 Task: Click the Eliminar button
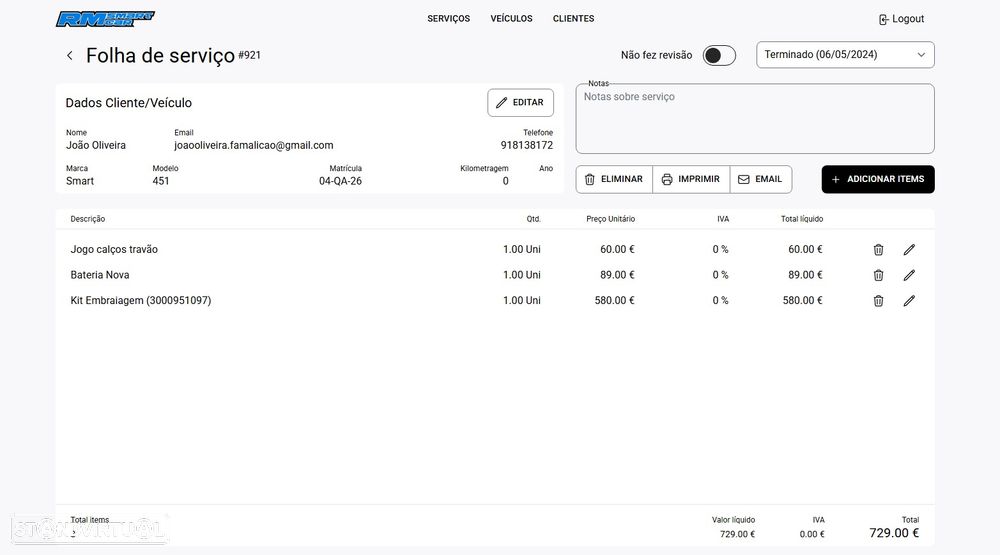(x=614, y=179)
